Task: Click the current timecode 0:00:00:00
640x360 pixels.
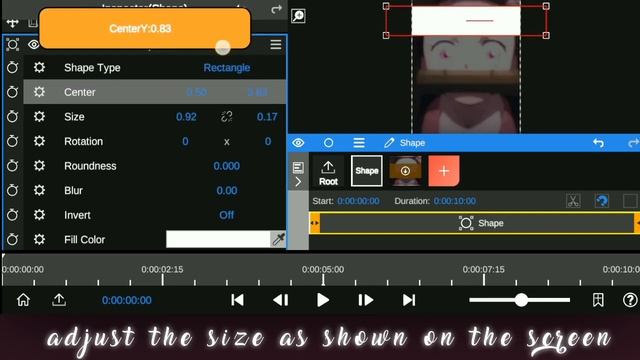Action: [x=127, y=300]
